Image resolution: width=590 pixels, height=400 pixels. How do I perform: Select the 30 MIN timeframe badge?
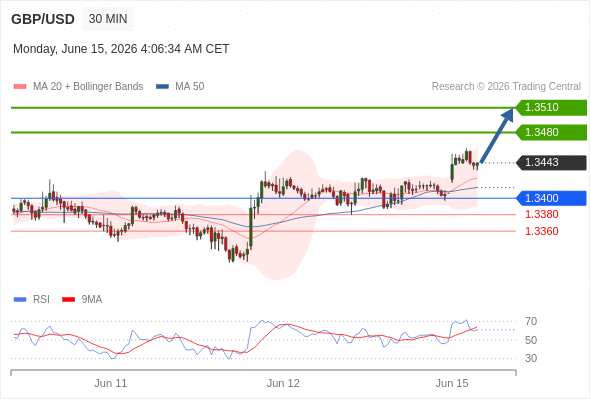click(x=108, y=19)
